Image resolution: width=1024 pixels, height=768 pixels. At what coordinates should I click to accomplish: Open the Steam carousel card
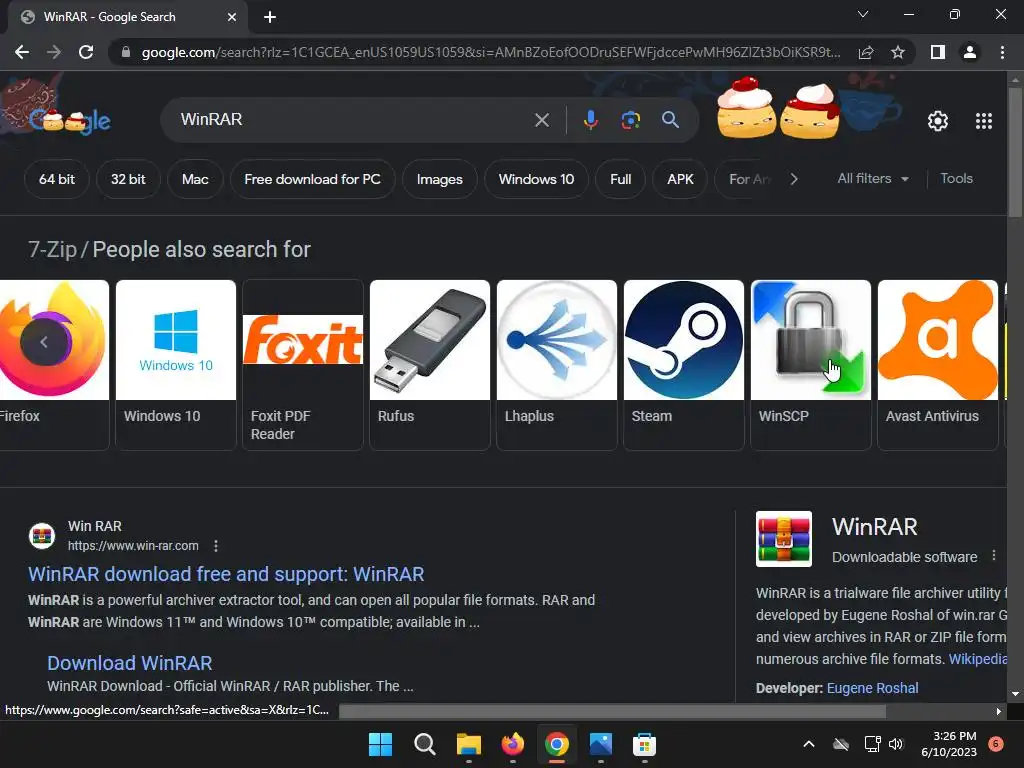click(684, 364)
